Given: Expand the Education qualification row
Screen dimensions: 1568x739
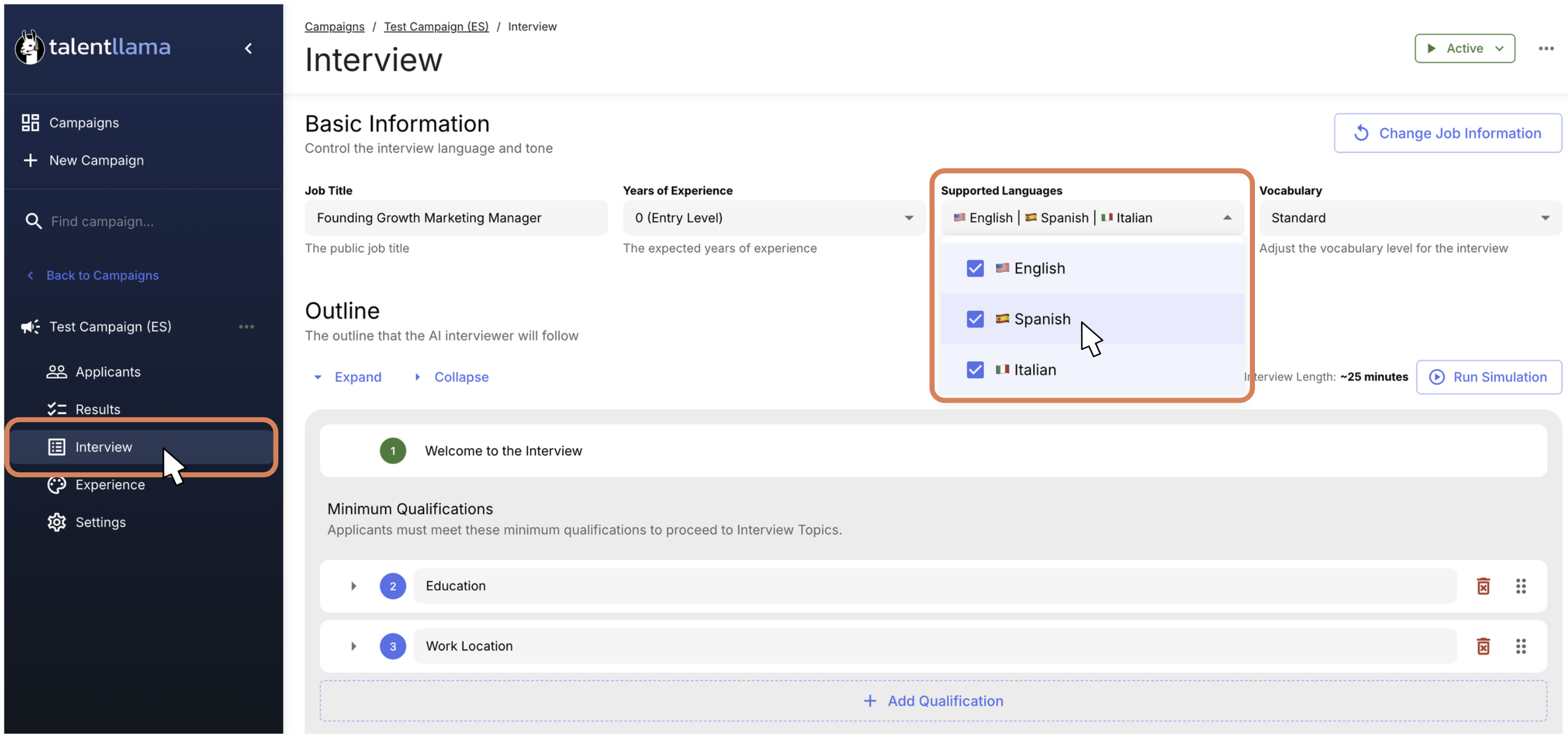Looking at the screenshot, I should (x=353, y=586).
